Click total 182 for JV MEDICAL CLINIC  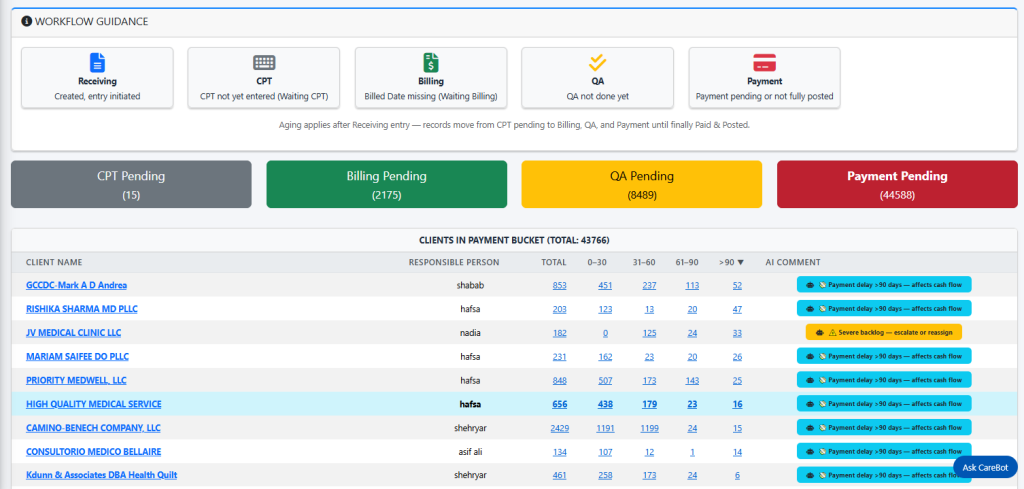coord(560,333)
